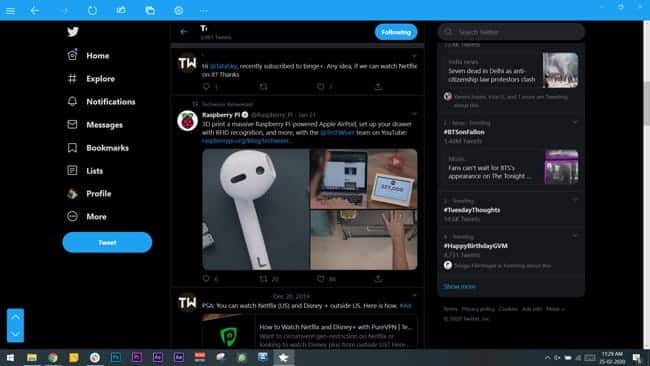This screenshot has width=650, height=366.
Task: Open the #BTSonFallon trending hashtag
Action: [x=464, y=132]
